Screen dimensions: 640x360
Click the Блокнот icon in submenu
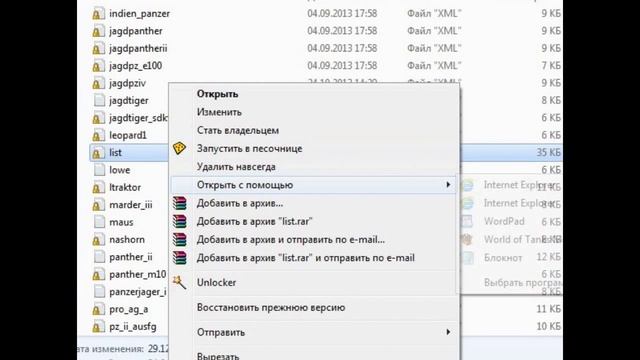(x=468, y=258)
